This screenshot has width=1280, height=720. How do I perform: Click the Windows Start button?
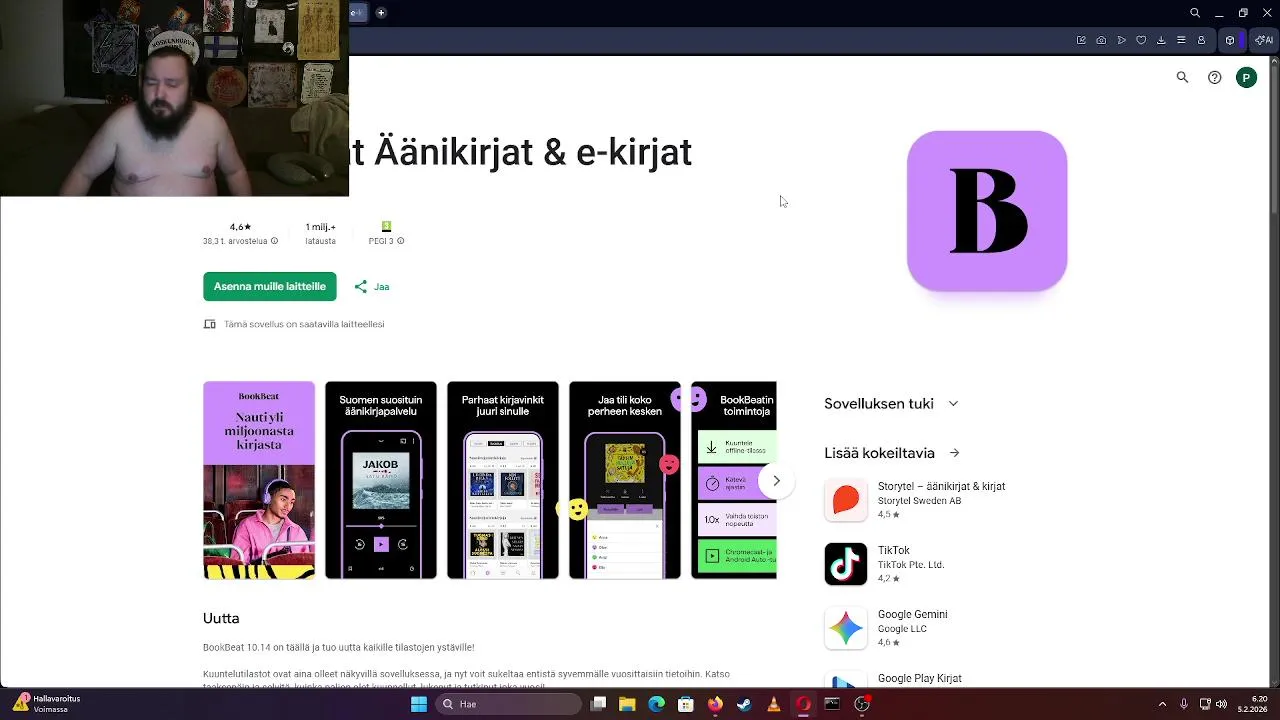coord(419,704)
